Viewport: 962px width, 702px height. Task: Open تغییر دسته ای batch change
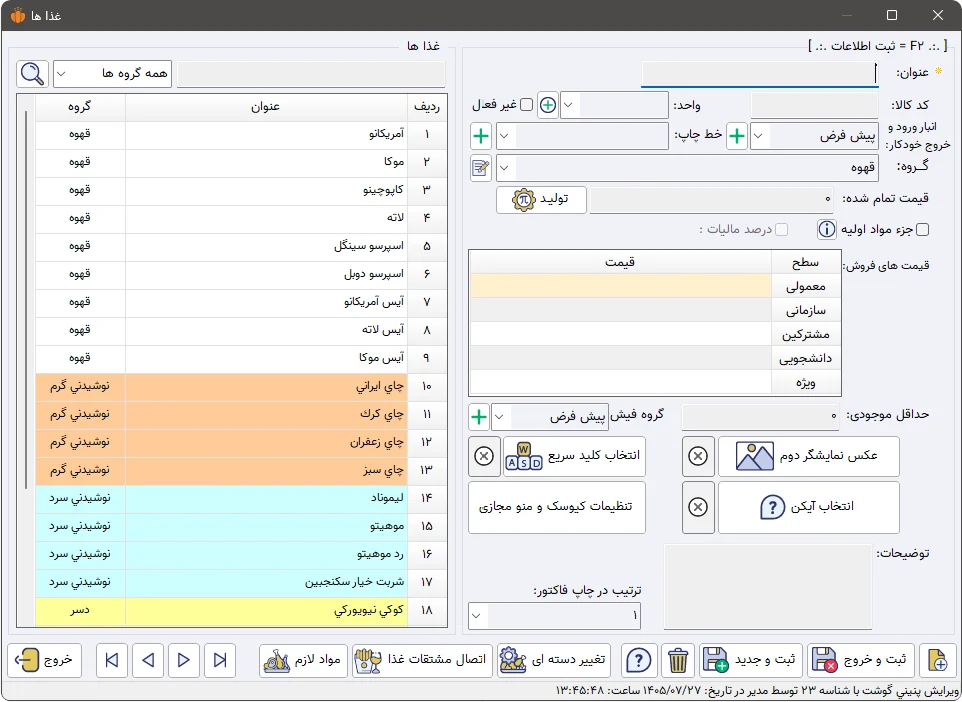click(554, 661)
